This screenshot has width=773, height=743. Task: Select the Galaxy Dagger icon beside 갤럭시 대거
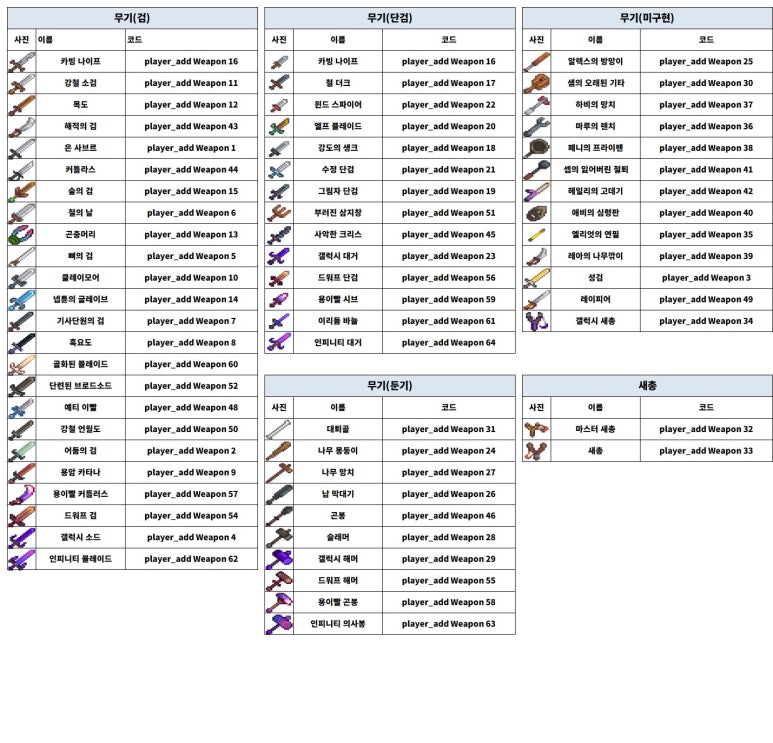[279, 256]
